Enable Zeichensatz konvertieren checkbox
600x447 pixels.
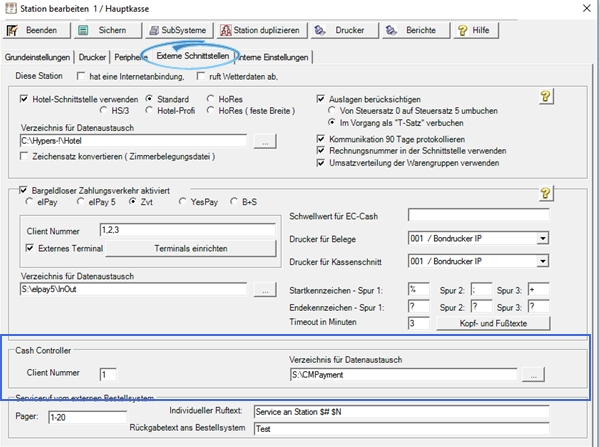click(24, 156)
